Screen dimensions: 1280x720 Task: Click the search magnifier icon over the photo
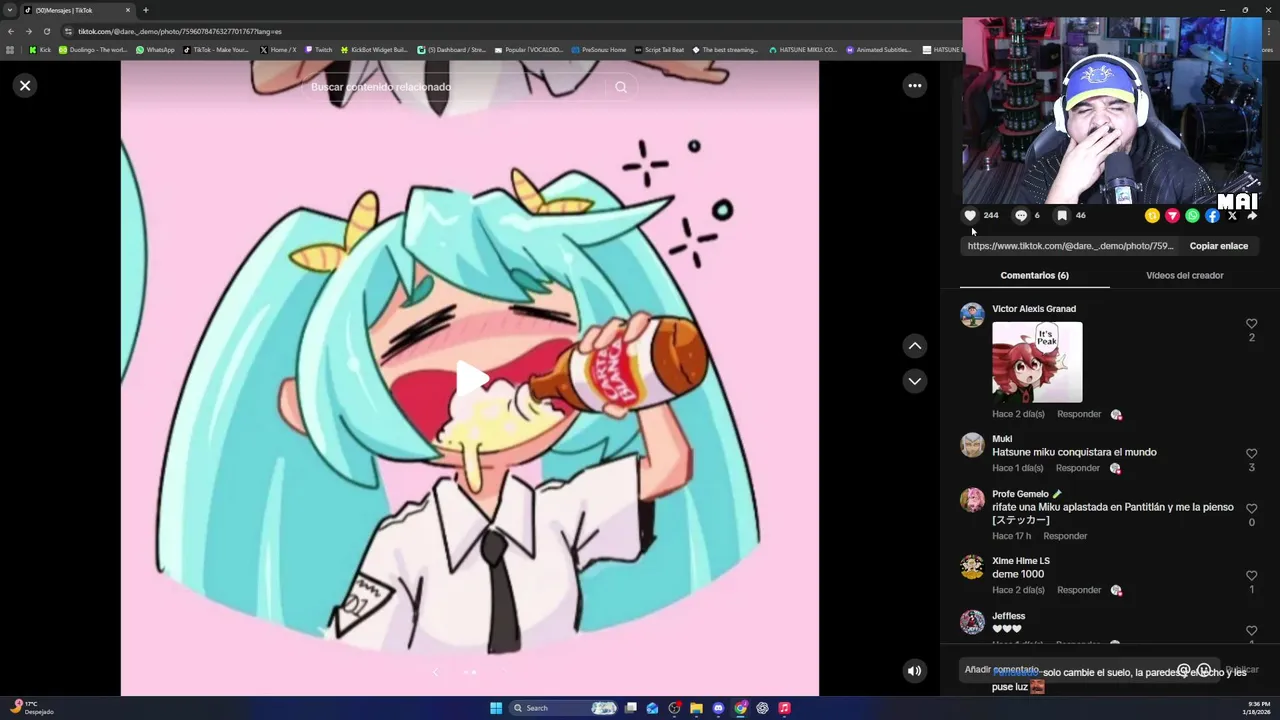(x=621, y=87)
